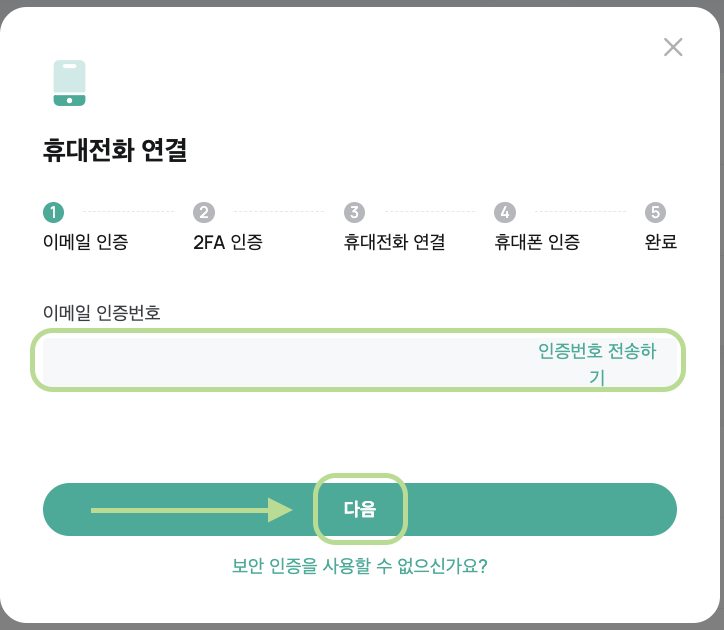724x630 pixels.
Task: Click the 휴대전화 연결 step label
Action: click(394, 242)
